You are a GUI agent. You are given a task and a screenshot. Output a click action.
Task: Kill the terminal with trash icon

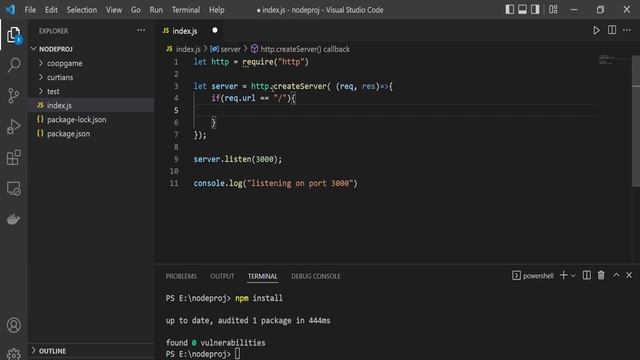(601, 276)
